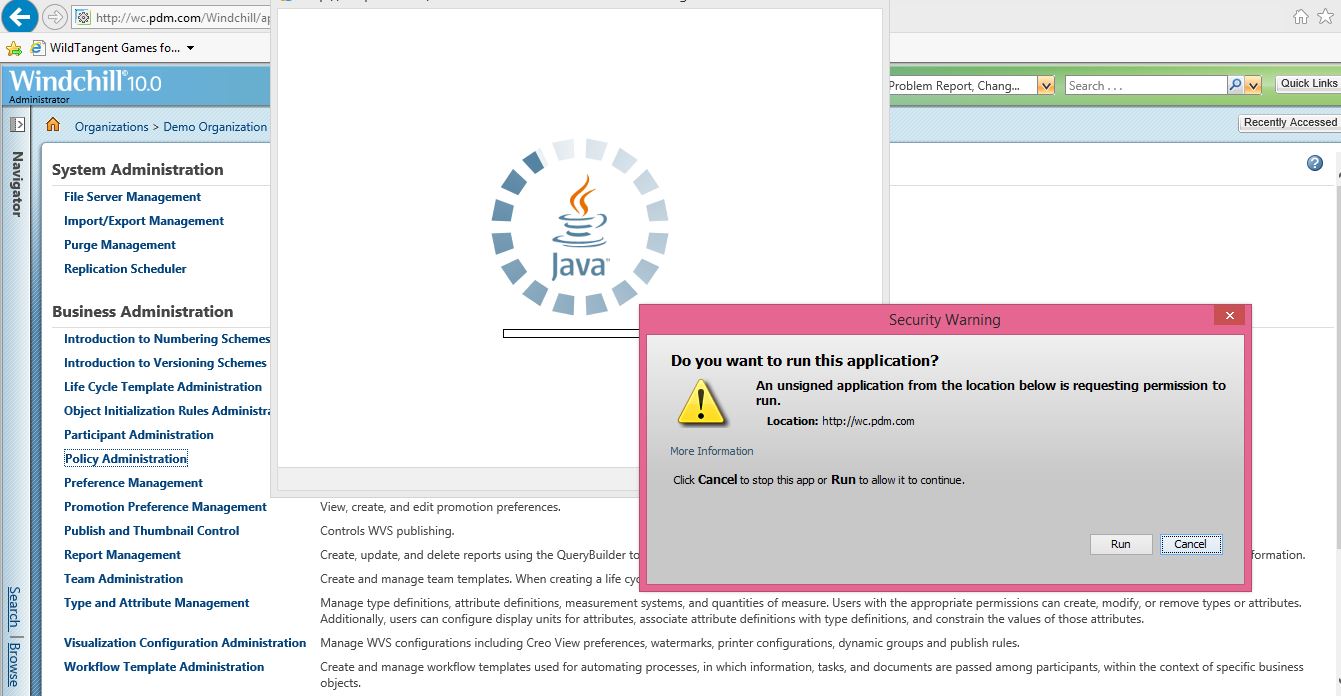Open the Demo Organization breadcrumb link
This screenshot has height=696, width=1341.
(x=215, y=127)
